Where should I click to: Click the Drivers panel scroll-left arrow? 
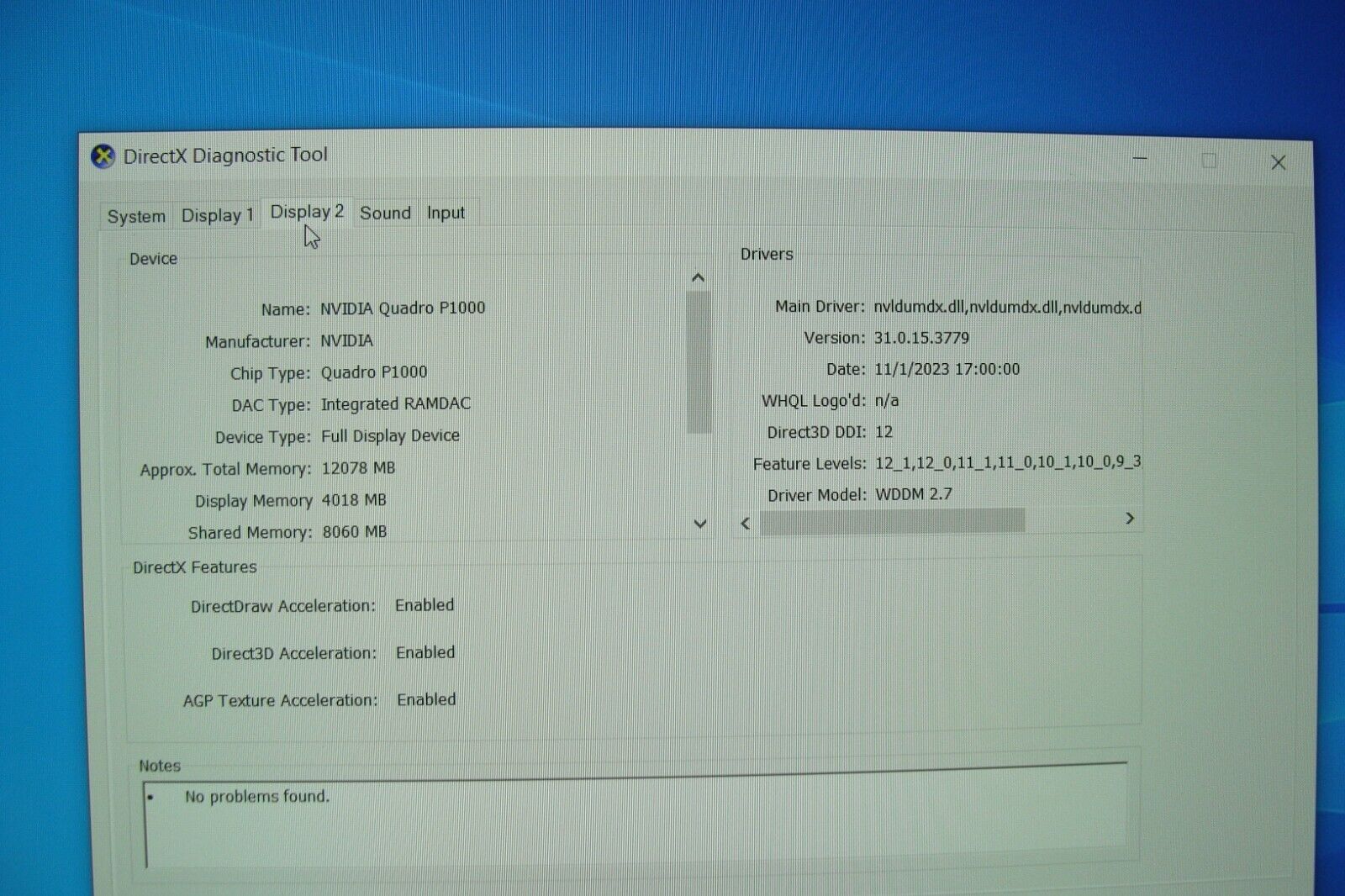point(746,523)
